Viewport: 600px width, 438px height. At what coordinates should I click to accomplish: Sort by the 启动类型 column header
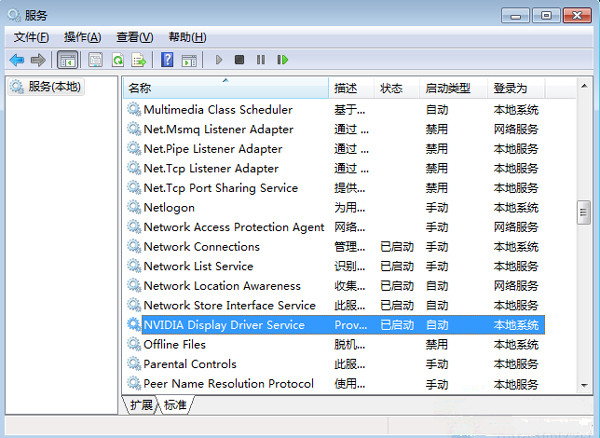tap(447, 88)
